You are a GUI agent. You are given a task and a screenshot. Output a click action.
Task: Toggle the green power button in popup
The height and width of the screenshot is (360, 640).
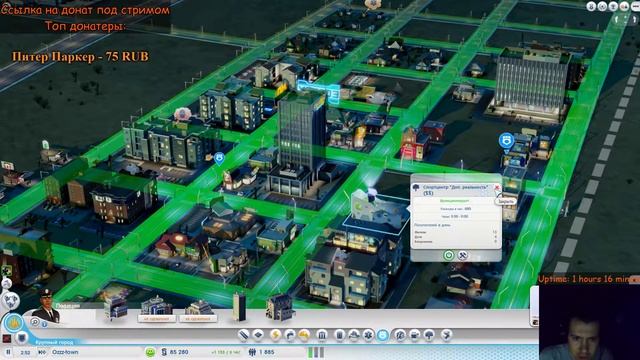pyautogui.click(x=449, y=256)
